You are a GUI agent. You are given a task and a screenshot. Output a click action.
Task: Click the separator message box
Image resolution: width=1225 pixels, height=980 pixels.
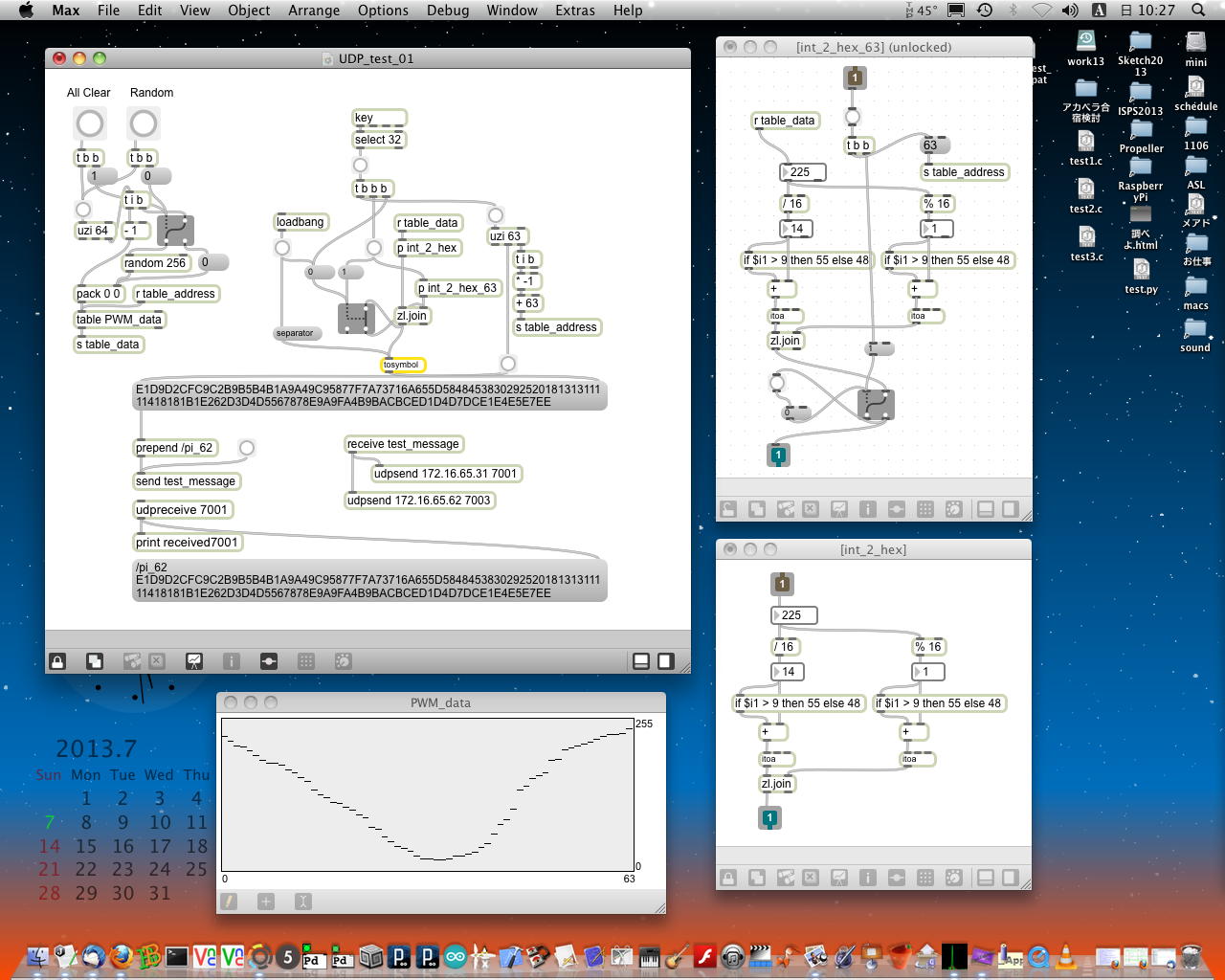point(297,334)
